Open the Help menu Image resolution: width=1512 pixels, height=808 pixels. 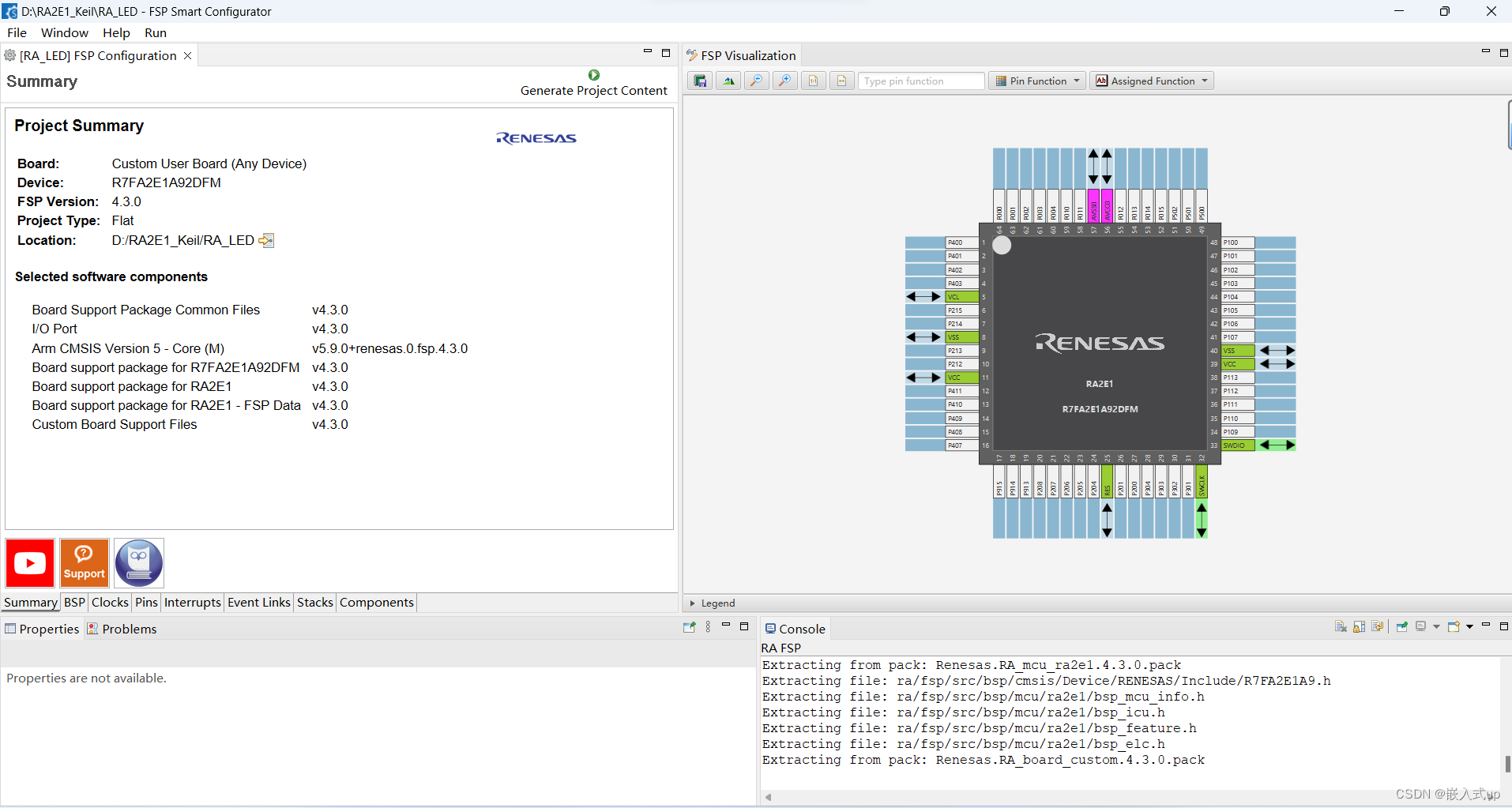116,33
